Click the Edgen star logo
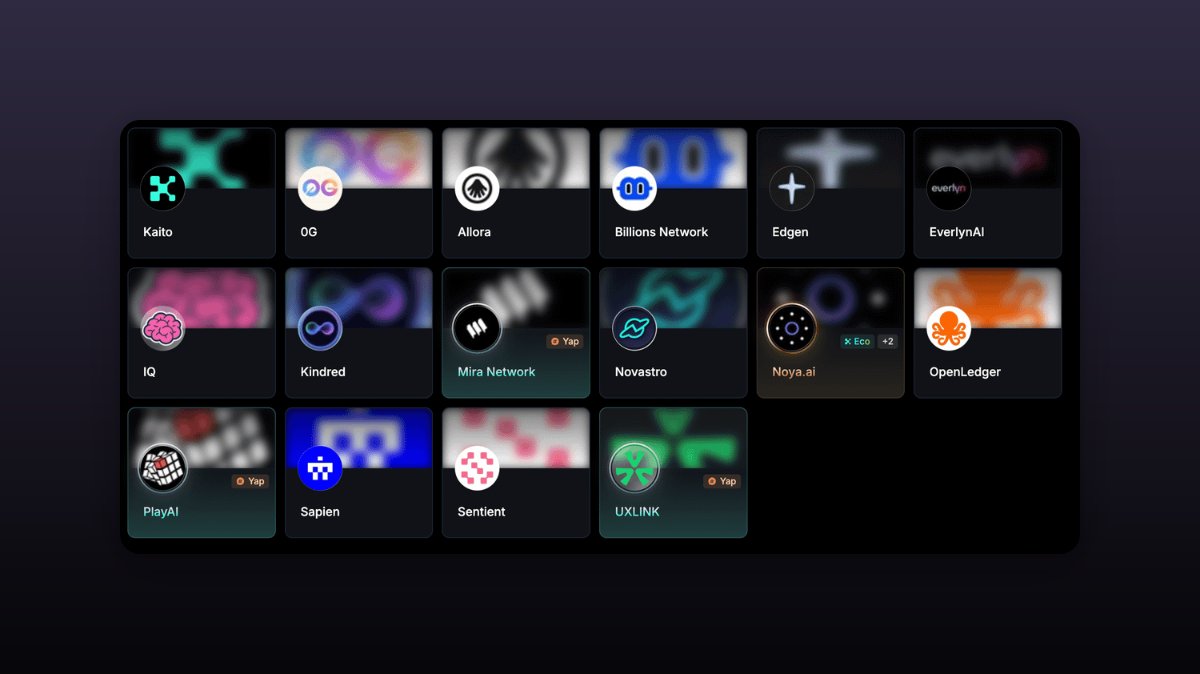 (791, 188)
